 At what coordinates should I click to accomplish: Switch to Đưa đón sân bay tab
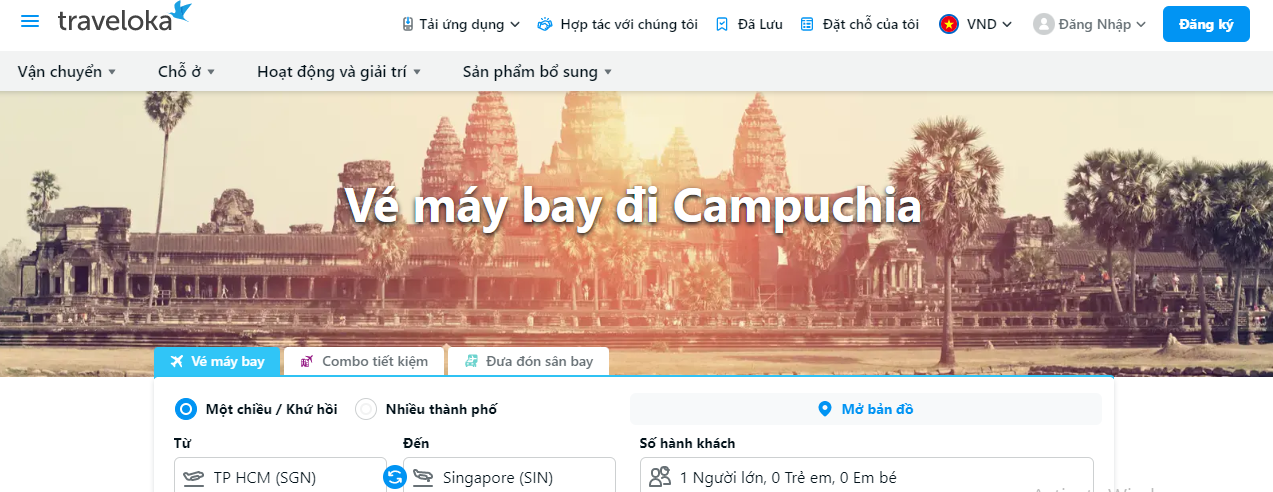(x=528, y=361)
